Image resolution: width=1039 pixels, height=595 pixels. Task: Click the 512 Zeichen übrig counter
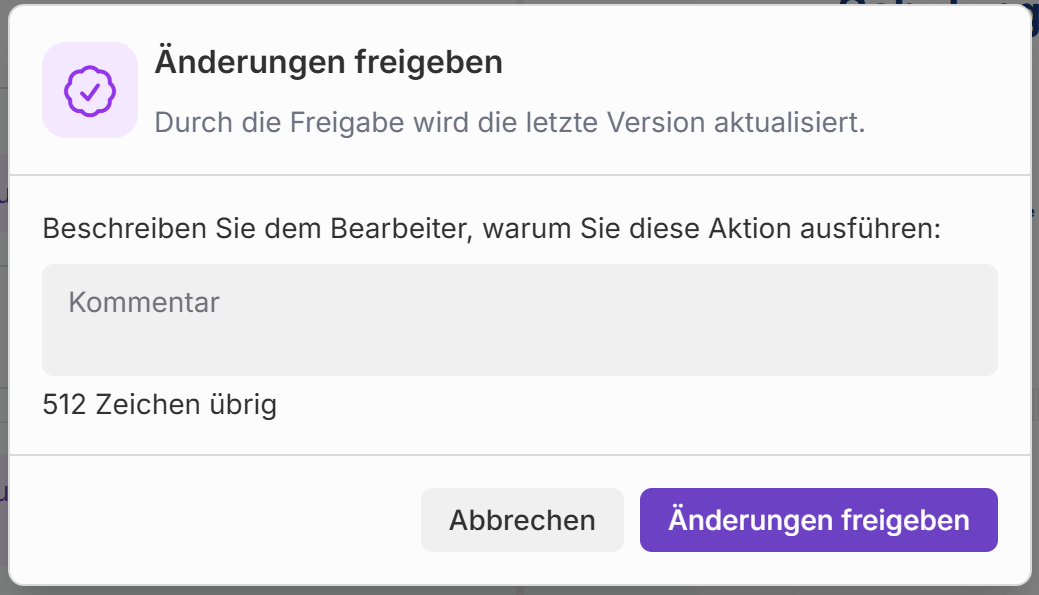point(160,405)
